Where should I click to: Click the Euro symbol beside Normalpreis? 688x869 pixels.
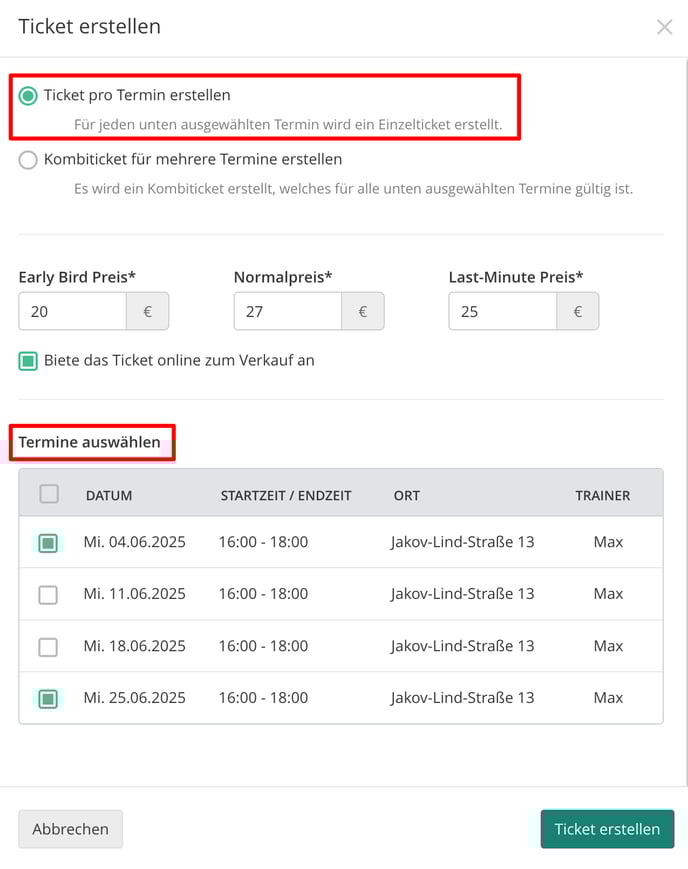pos(363,311)
